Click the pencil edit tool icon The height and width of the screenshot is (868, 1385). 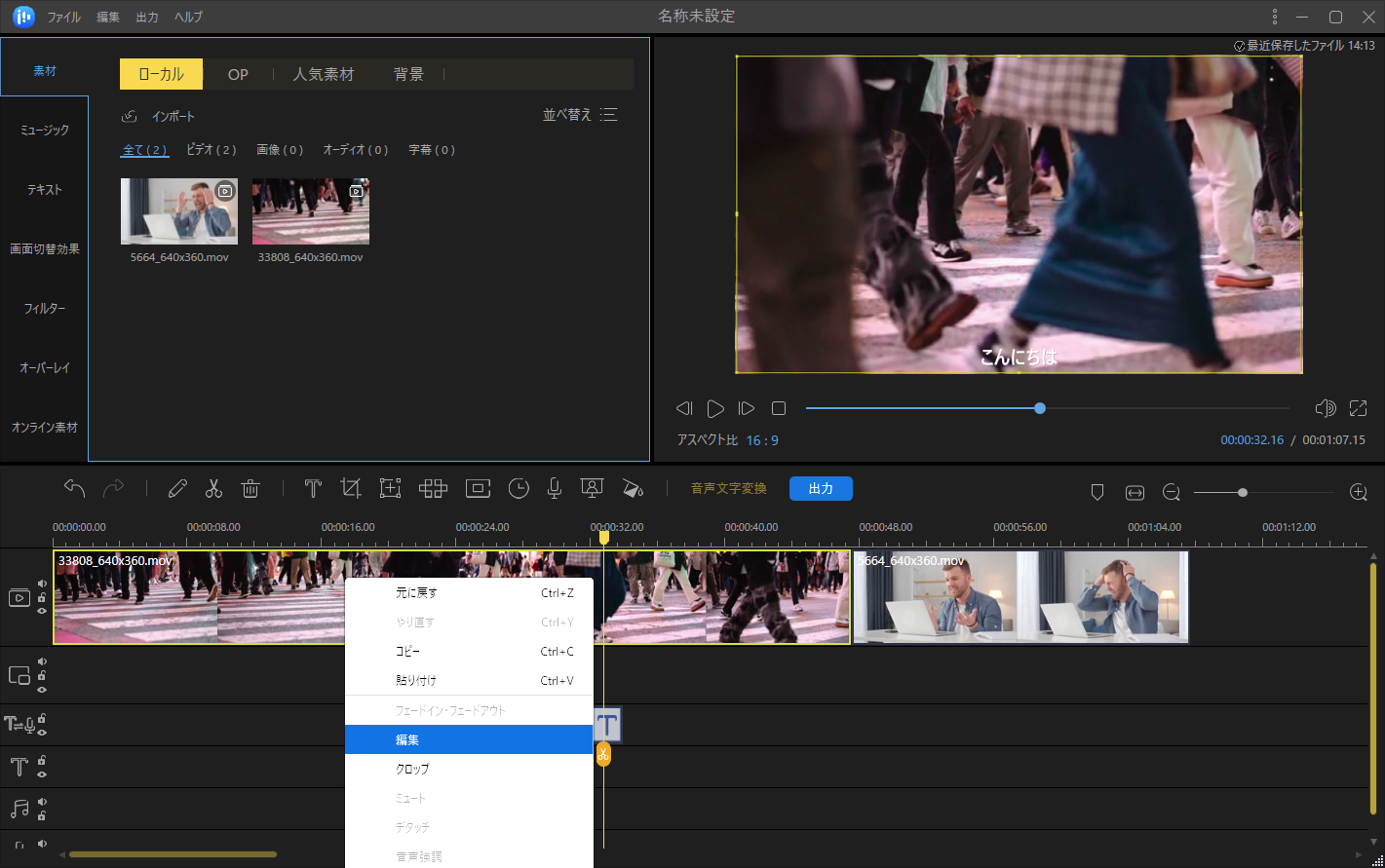[177, 489]
